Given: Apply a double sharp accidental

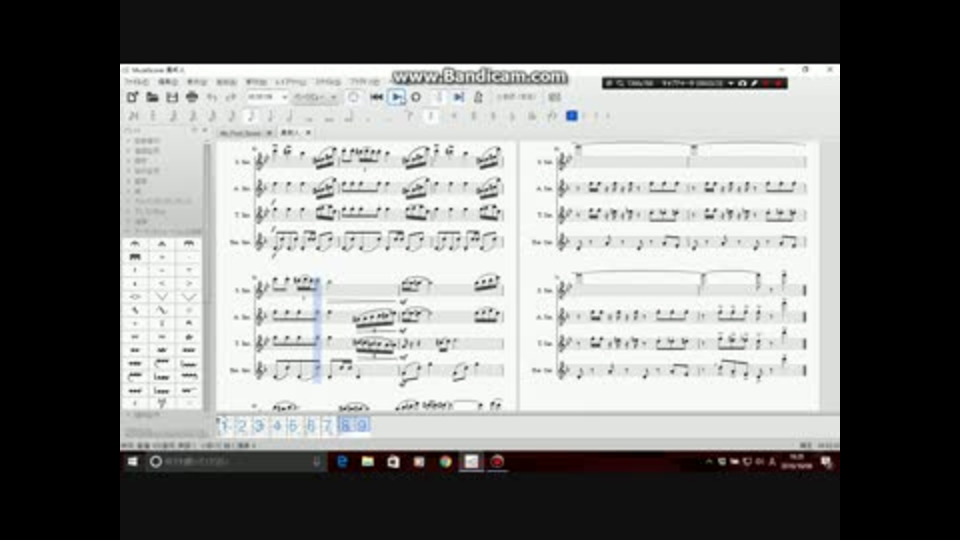Looking at the screenshot, I should [454, 115].
